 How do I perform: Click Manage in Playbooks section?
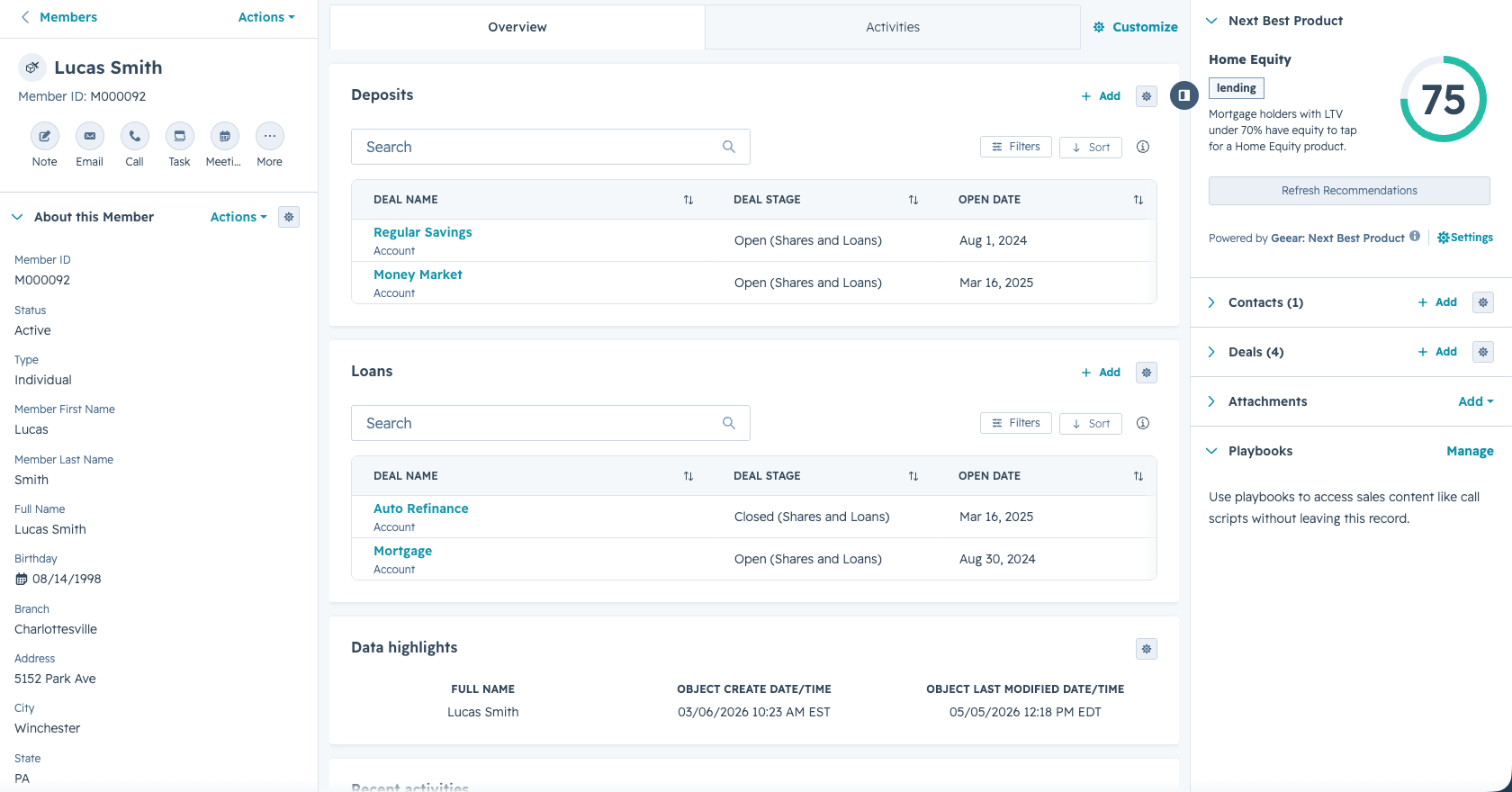pos(1470,451)
